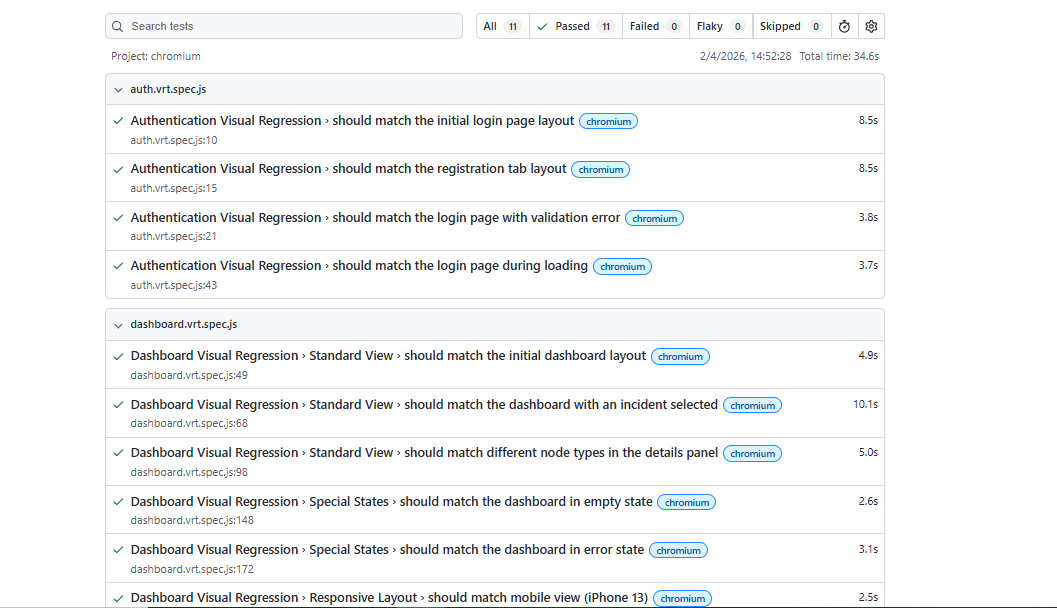
Task: Switch to the All tests tab
Action: click(x=501, y=25)
